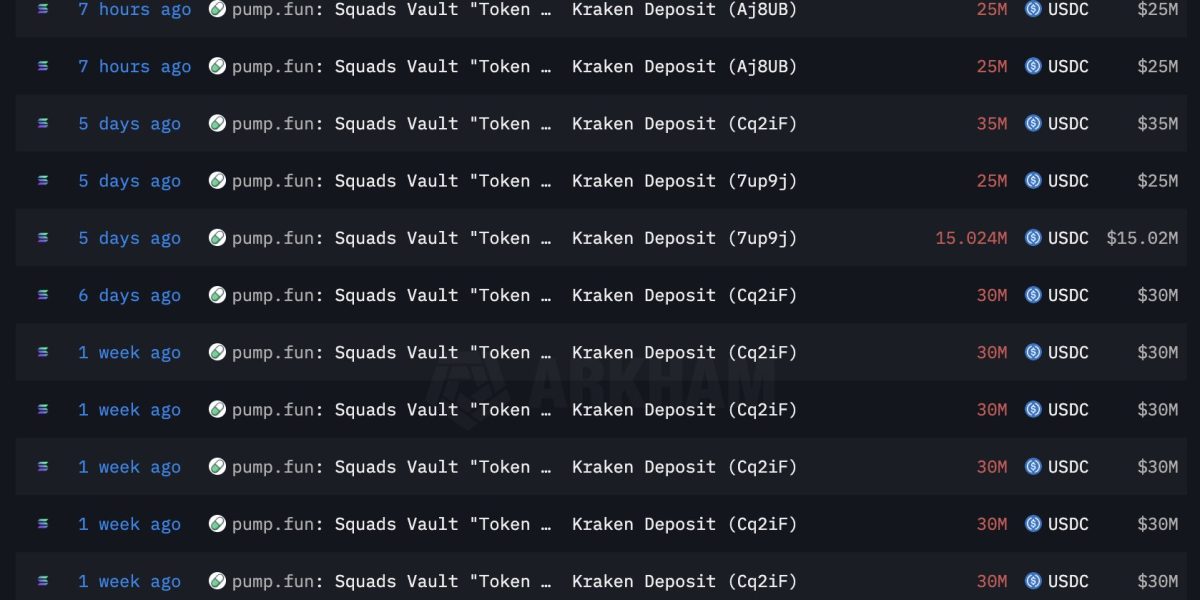Select the USDC token label in the 15.024M row
Image resolution: width=1200 pixels, height=600 pixels.
[1068, 238]
